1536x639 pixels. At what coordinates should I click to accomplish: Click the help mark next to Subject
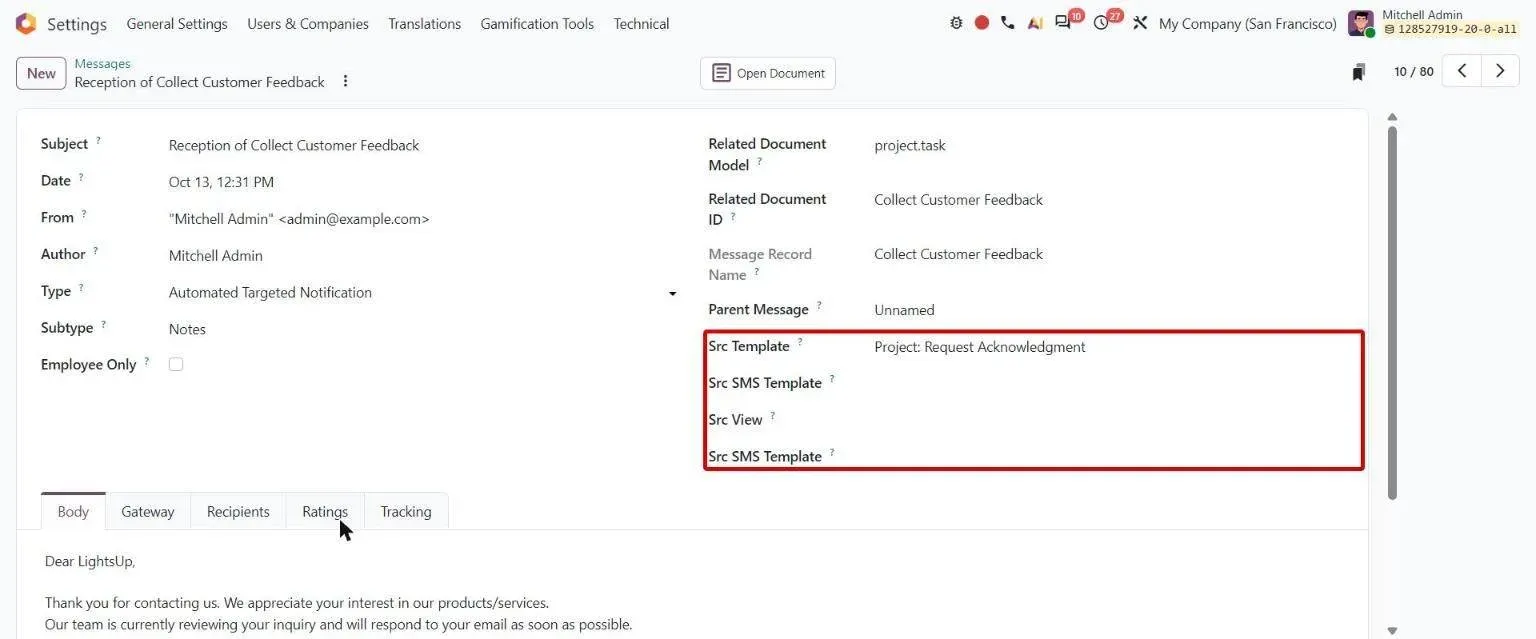pos(98,141)
